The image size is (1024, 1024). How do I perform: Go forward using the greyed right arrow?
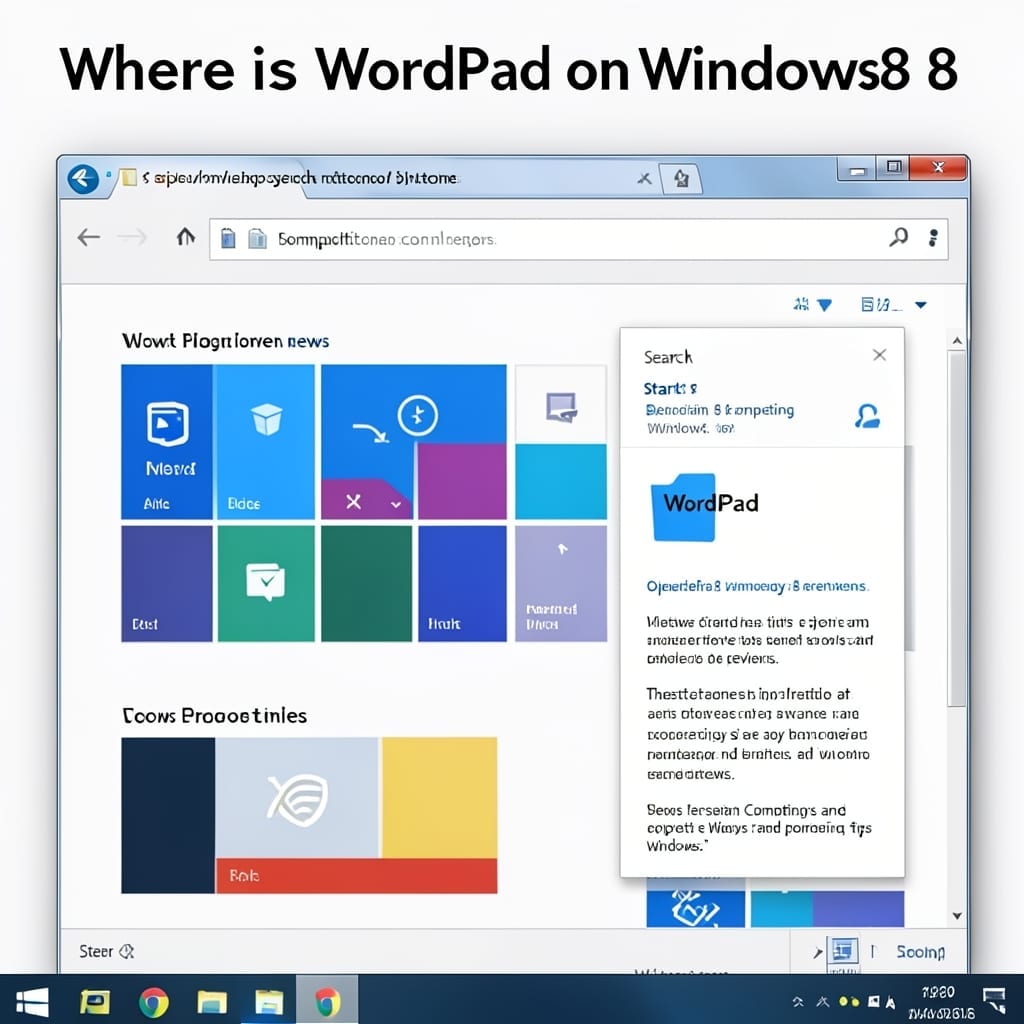[x=133, y=237]
